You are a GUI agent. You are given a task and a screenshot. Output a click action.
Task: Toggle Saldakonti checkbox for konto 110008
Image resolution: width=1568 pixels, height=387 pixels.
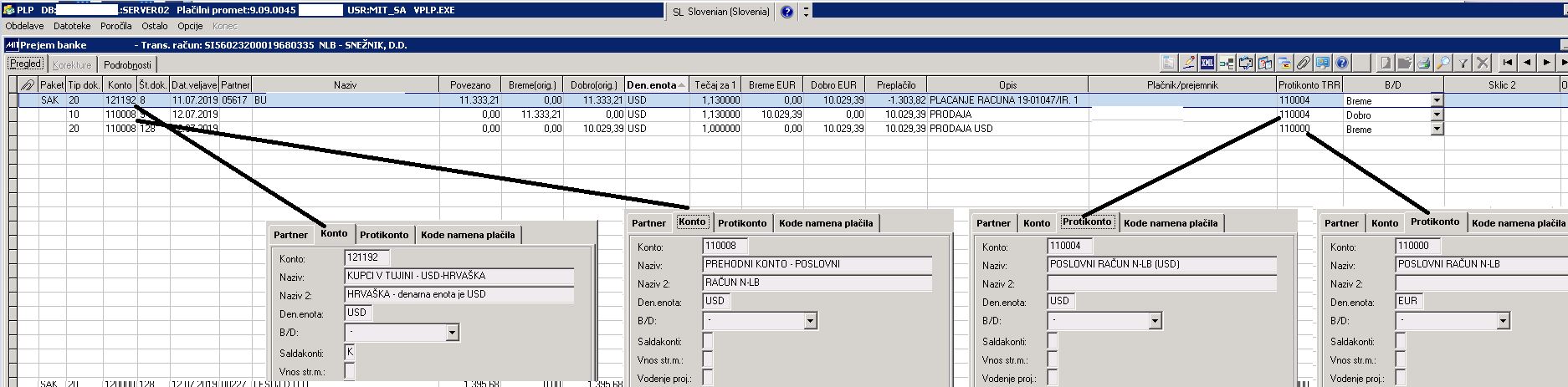[x=708, y=340]
